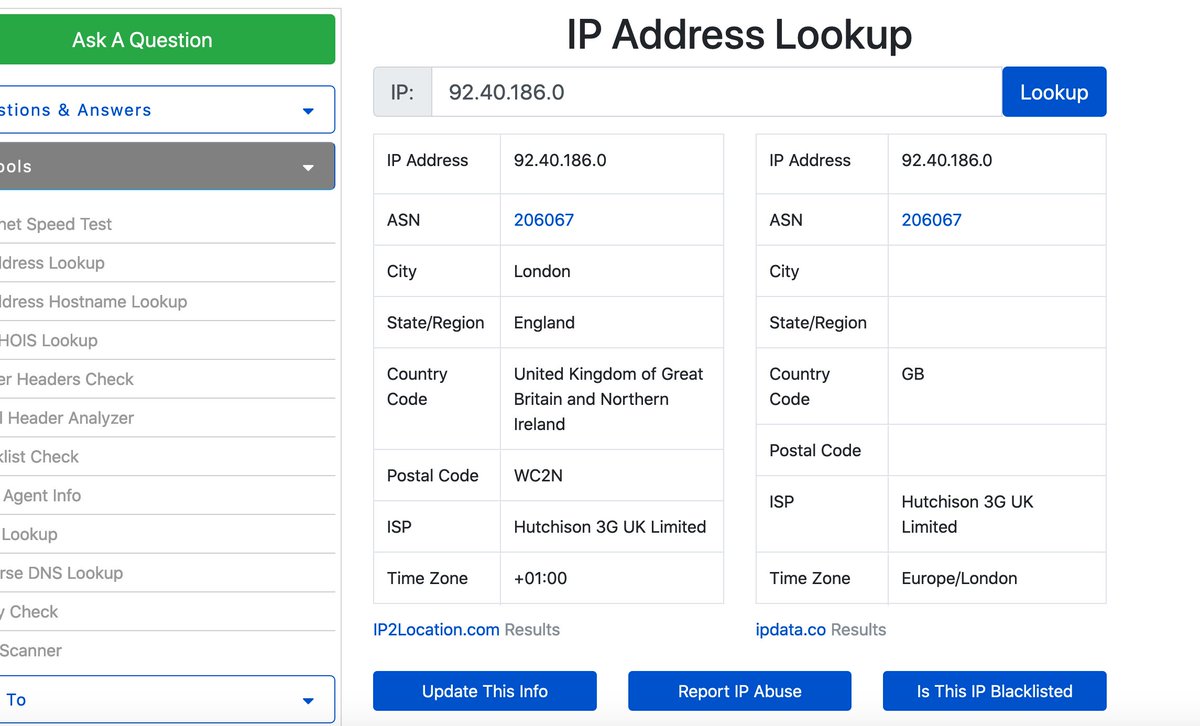1200x726 pixels.
Task: Click the blue Lookup button
Action: coord(1054,92)
